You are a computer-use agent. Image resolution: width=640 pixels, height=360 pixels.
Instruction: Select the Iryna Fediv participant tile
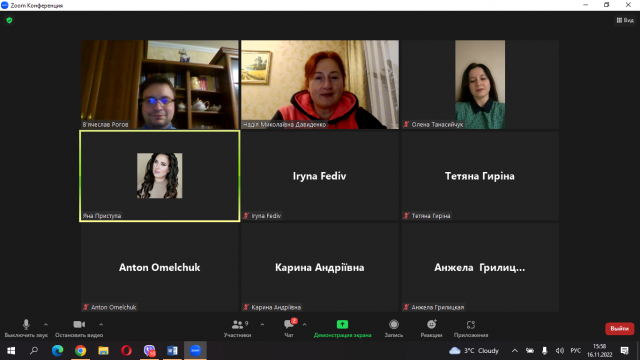tap(320, 176)
